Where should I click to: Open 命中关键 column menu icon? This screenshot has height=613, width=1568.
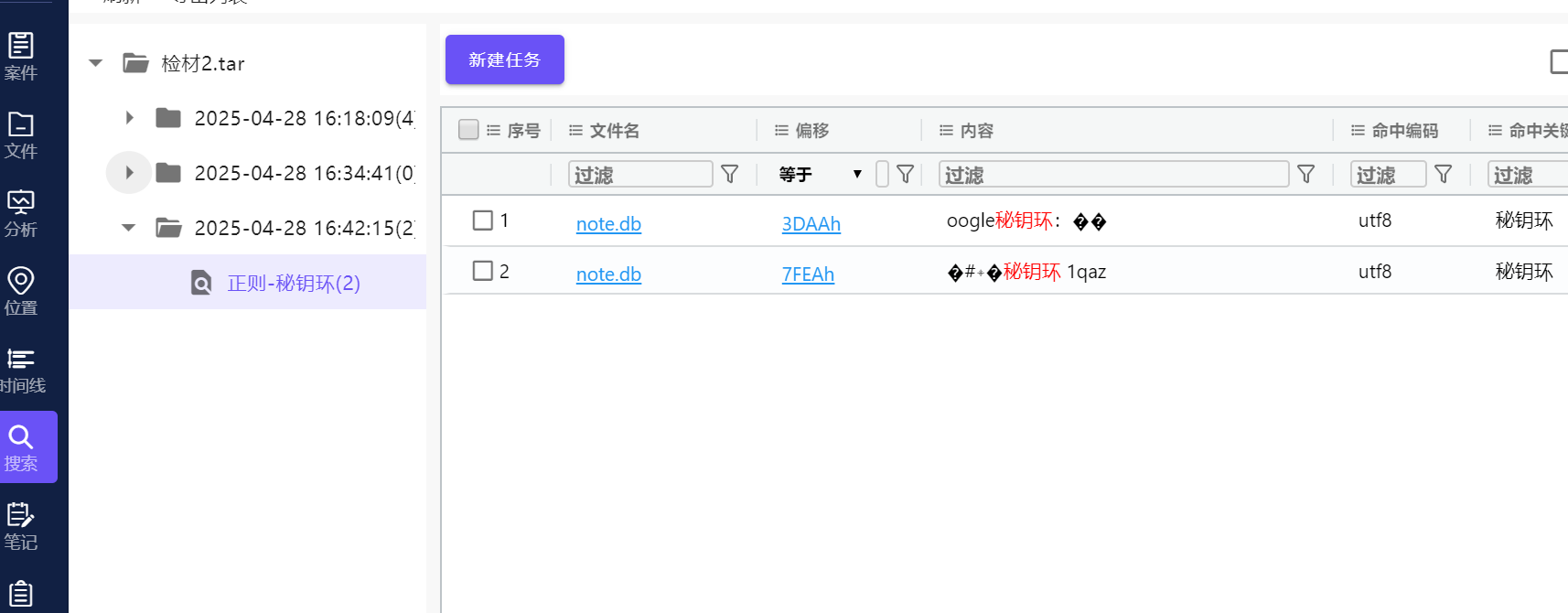(1496, 131)
